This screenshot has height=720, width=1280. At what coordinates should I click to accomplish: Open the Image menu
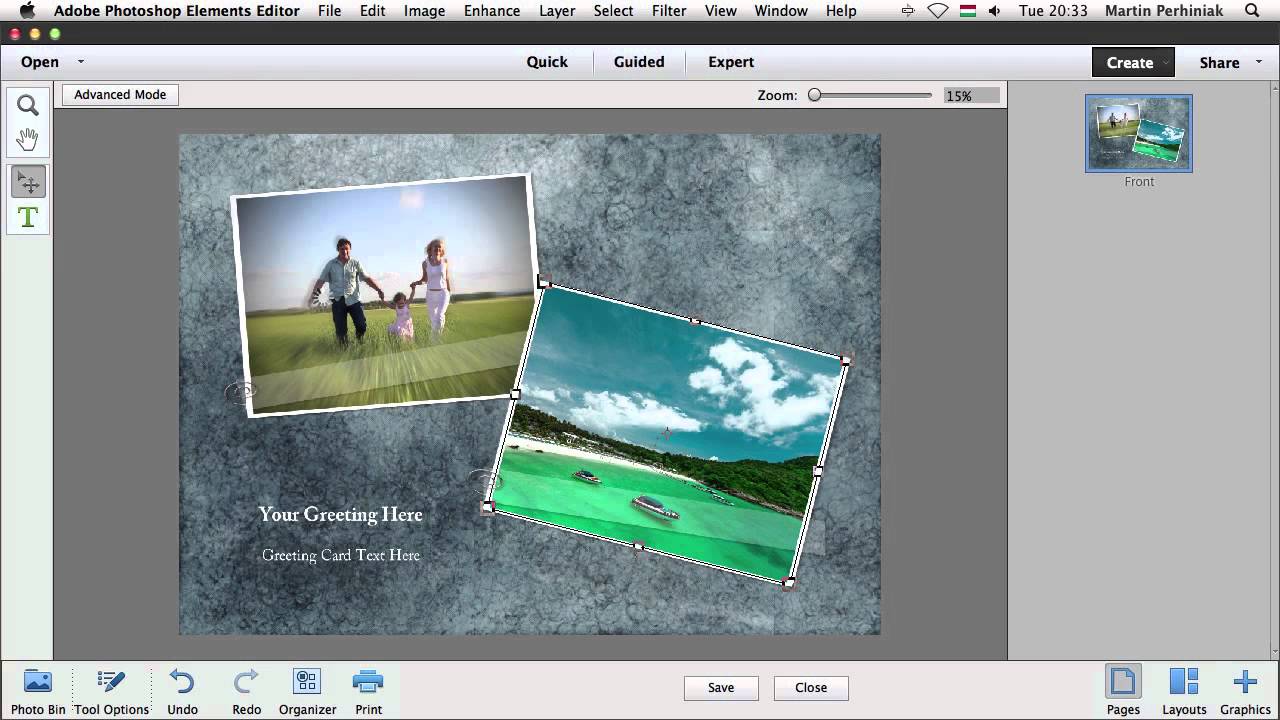[424, 11]
